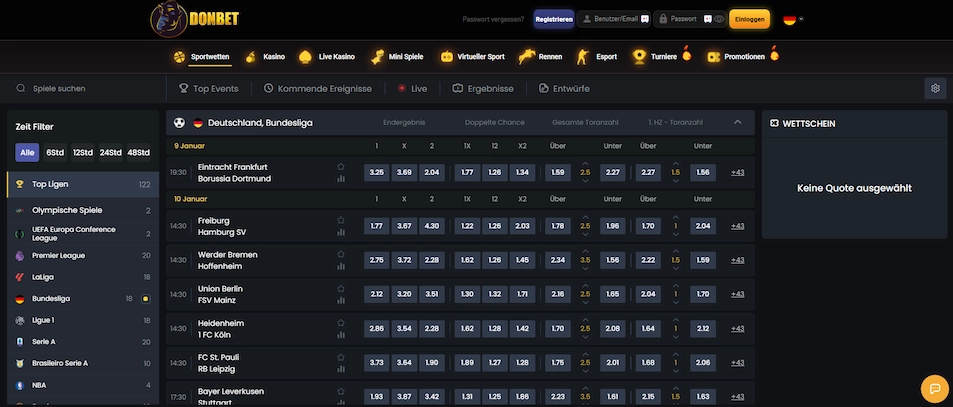
Task: Click the Registrieren button
Action: click(x=554, y=19)
